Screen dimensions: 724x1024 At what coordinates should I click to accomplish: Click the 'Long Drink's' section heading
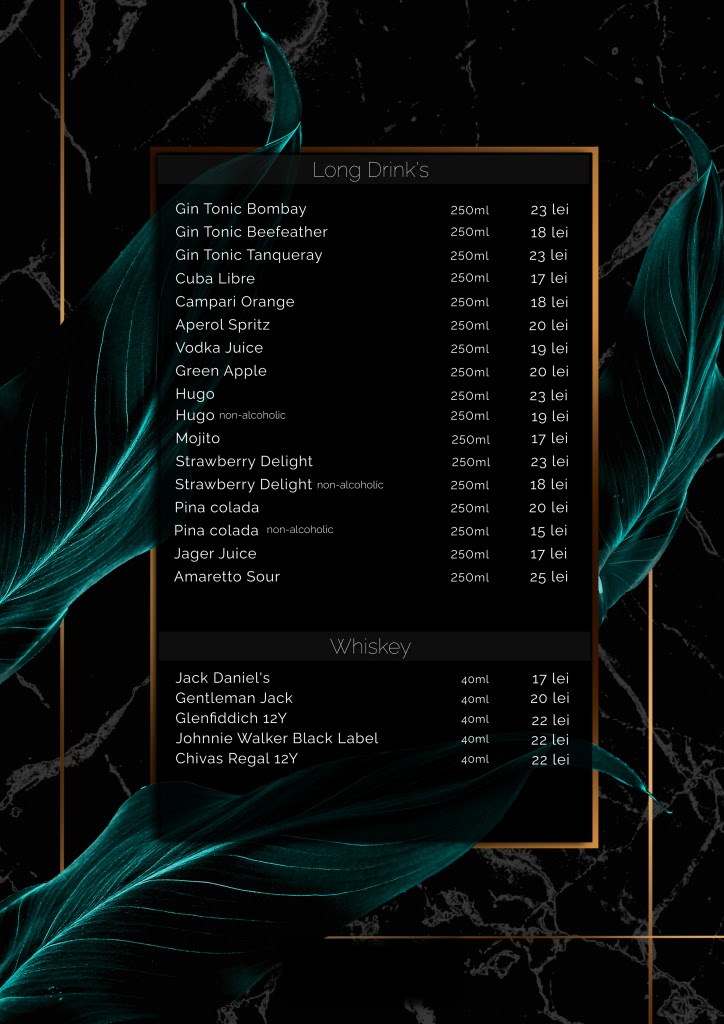[x=370, y=170]
